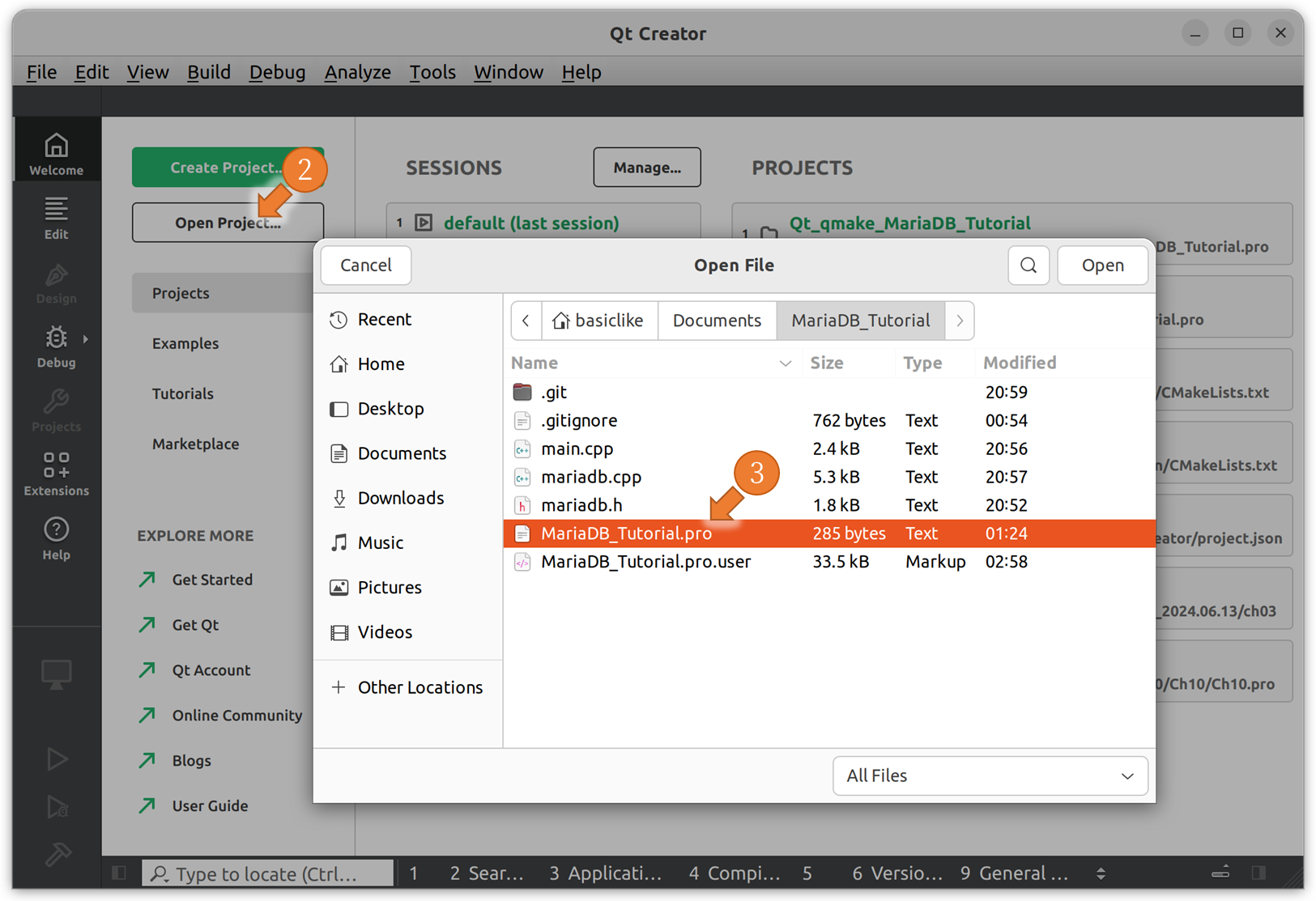Open Debug mode in sidebar
This screenshot has height=901, width=1316.
pyautogui.click(x=56, y=346)
